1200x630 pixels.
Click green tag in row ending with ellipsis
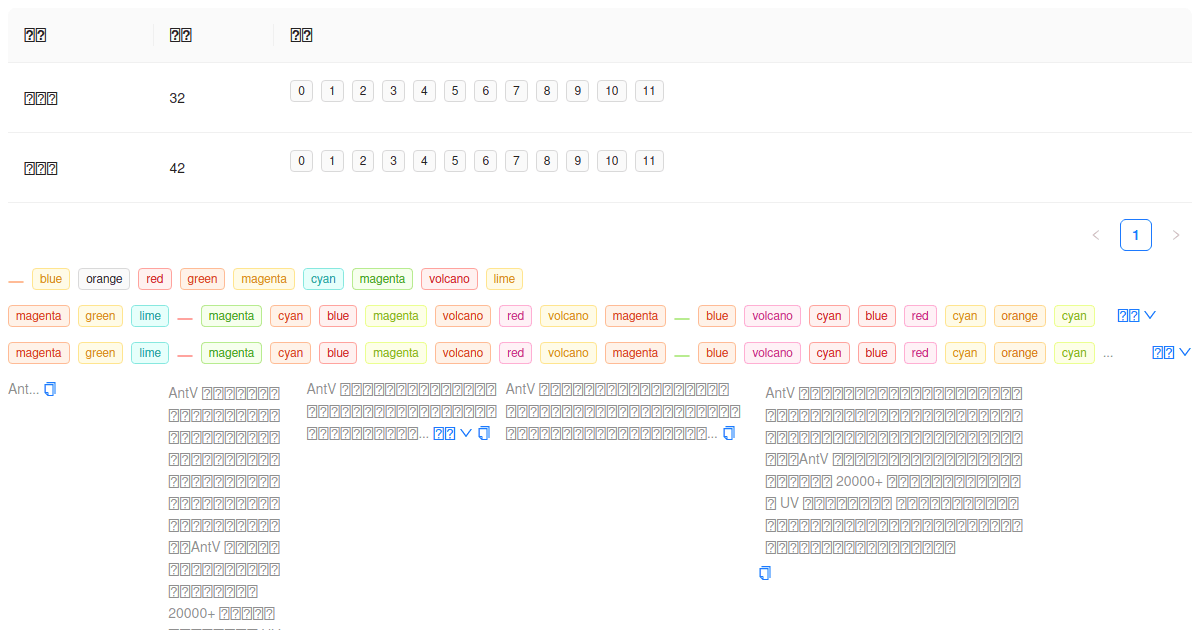coord(100,353)
